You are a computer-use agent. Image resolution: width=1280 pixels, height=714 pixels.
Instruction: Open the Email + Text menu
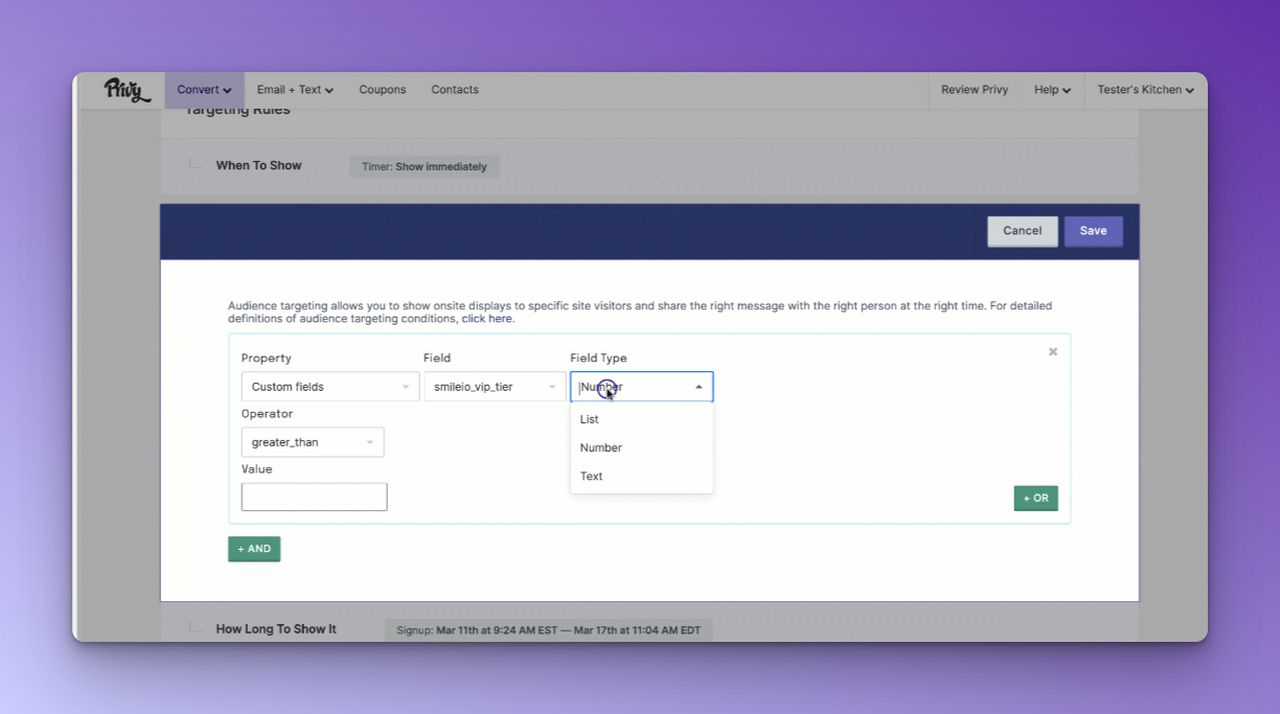[x=295, y=90]
